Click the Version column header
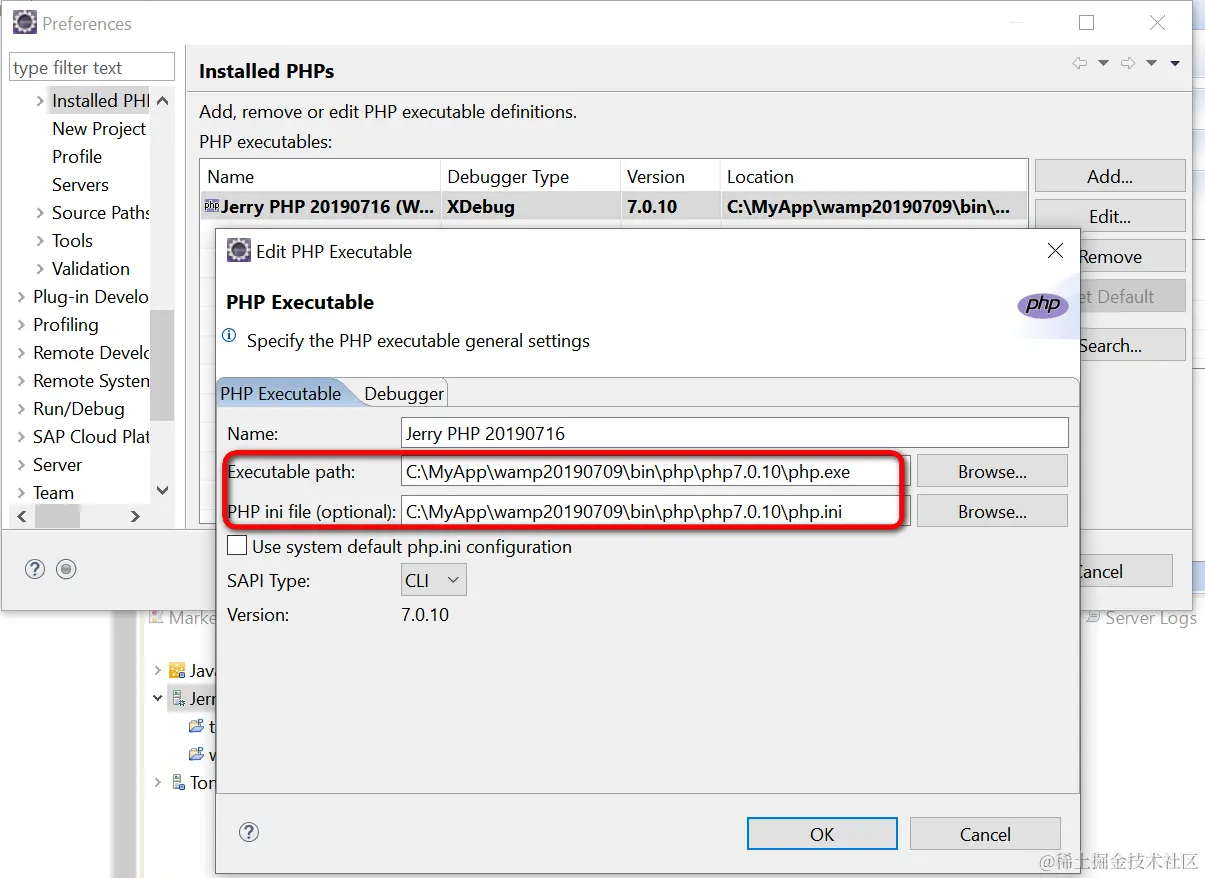The image size is (1205, 878). pyautogui.click(x=670, y=176)
